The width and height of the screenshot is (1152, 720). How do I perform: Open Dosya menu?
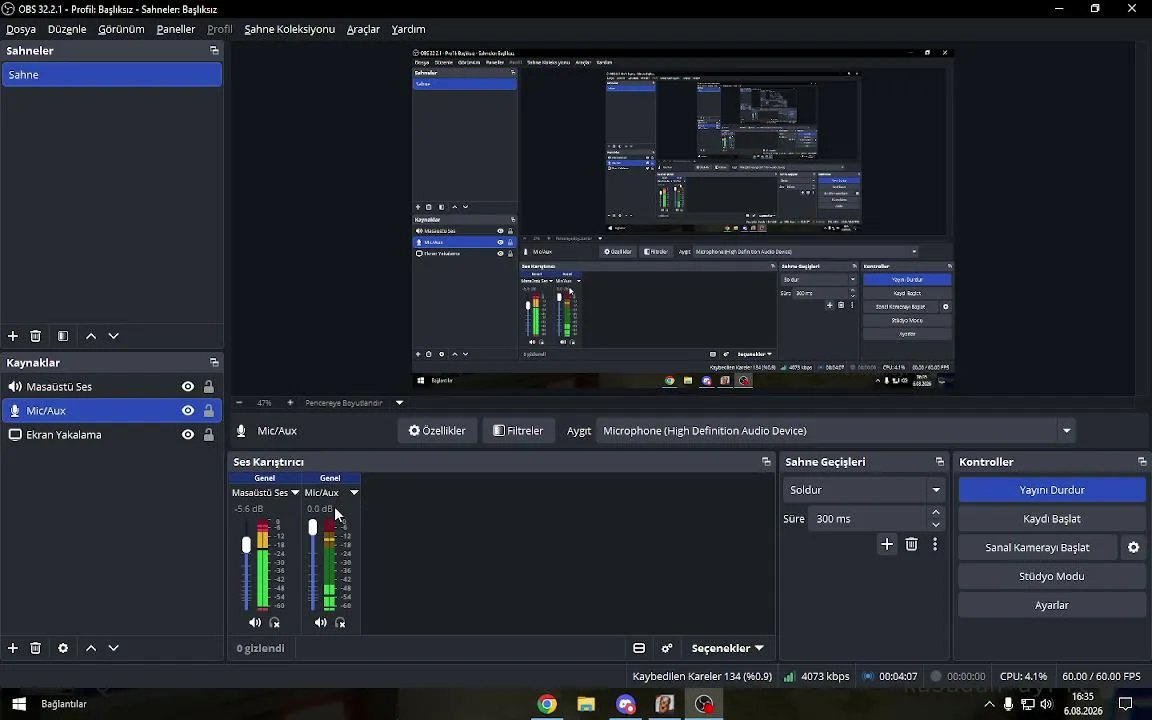[x=21, y=29]
